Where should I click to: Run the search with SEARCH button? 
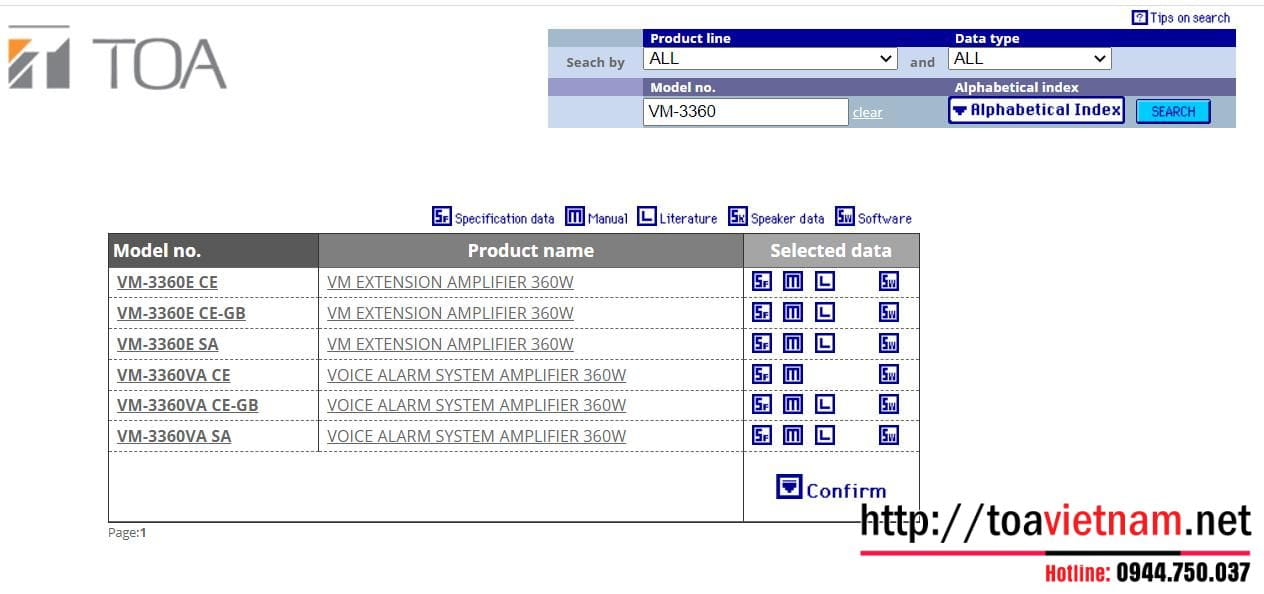click(1173, 111)
